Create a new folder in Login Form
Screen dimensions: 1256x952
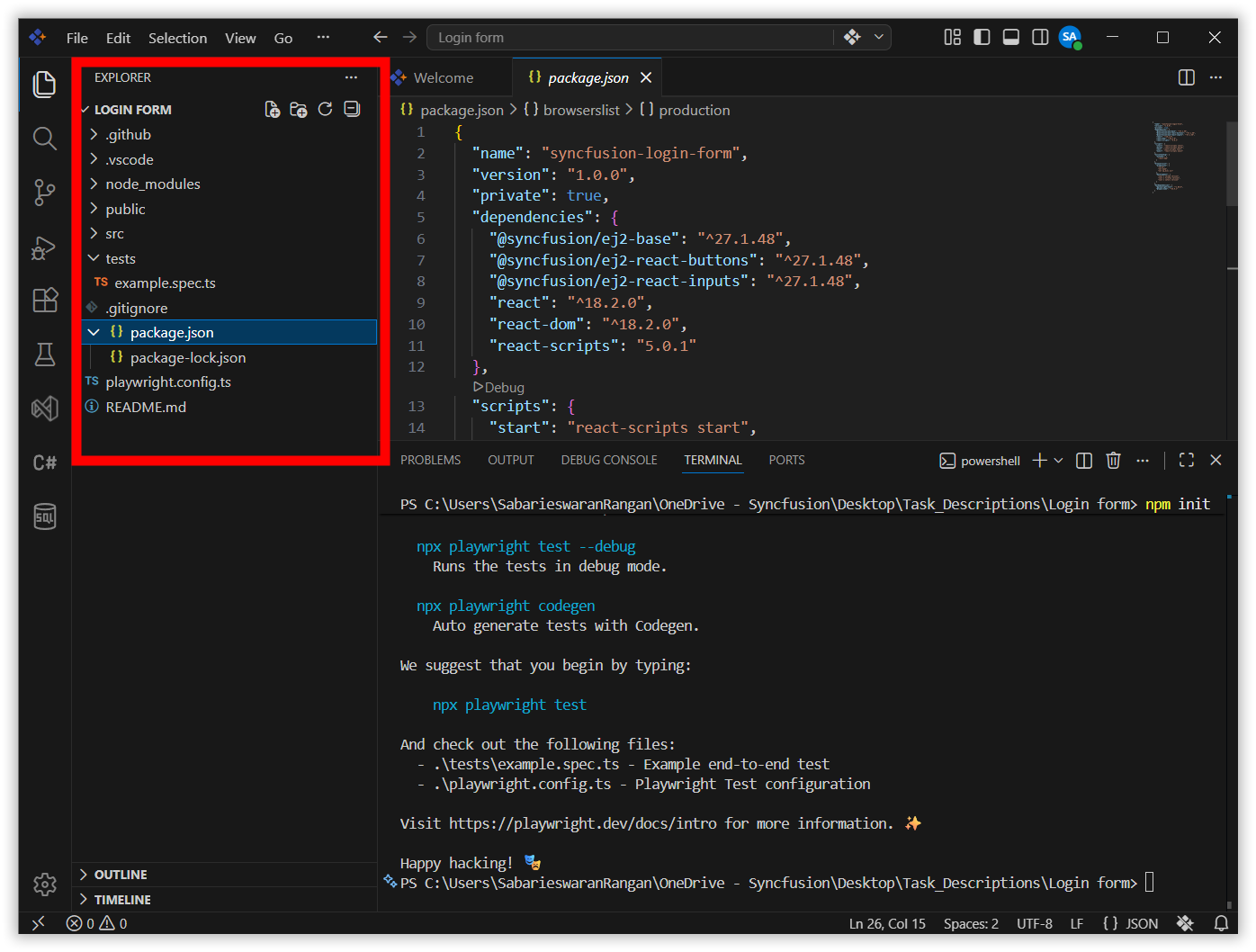pyautogui.click(x=299, y=110)
